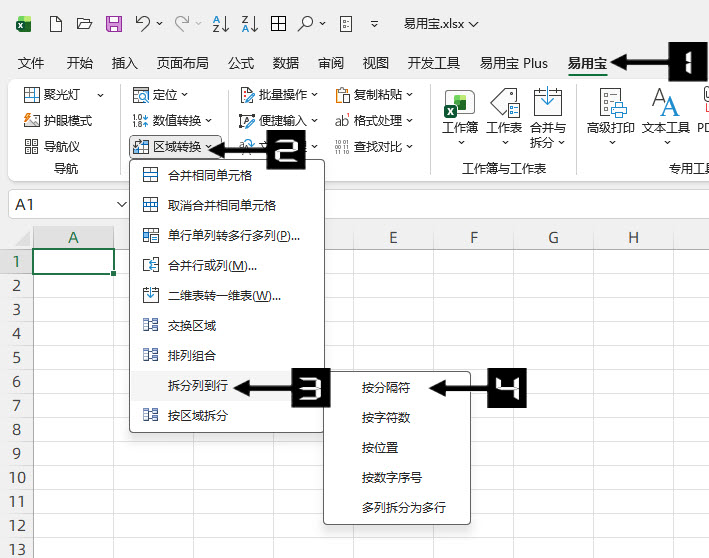The width and height of the screenshot is (709, 558).
Task: Expand the 批量操作 batch operations dropdown
Action: [x=278, y=94]
